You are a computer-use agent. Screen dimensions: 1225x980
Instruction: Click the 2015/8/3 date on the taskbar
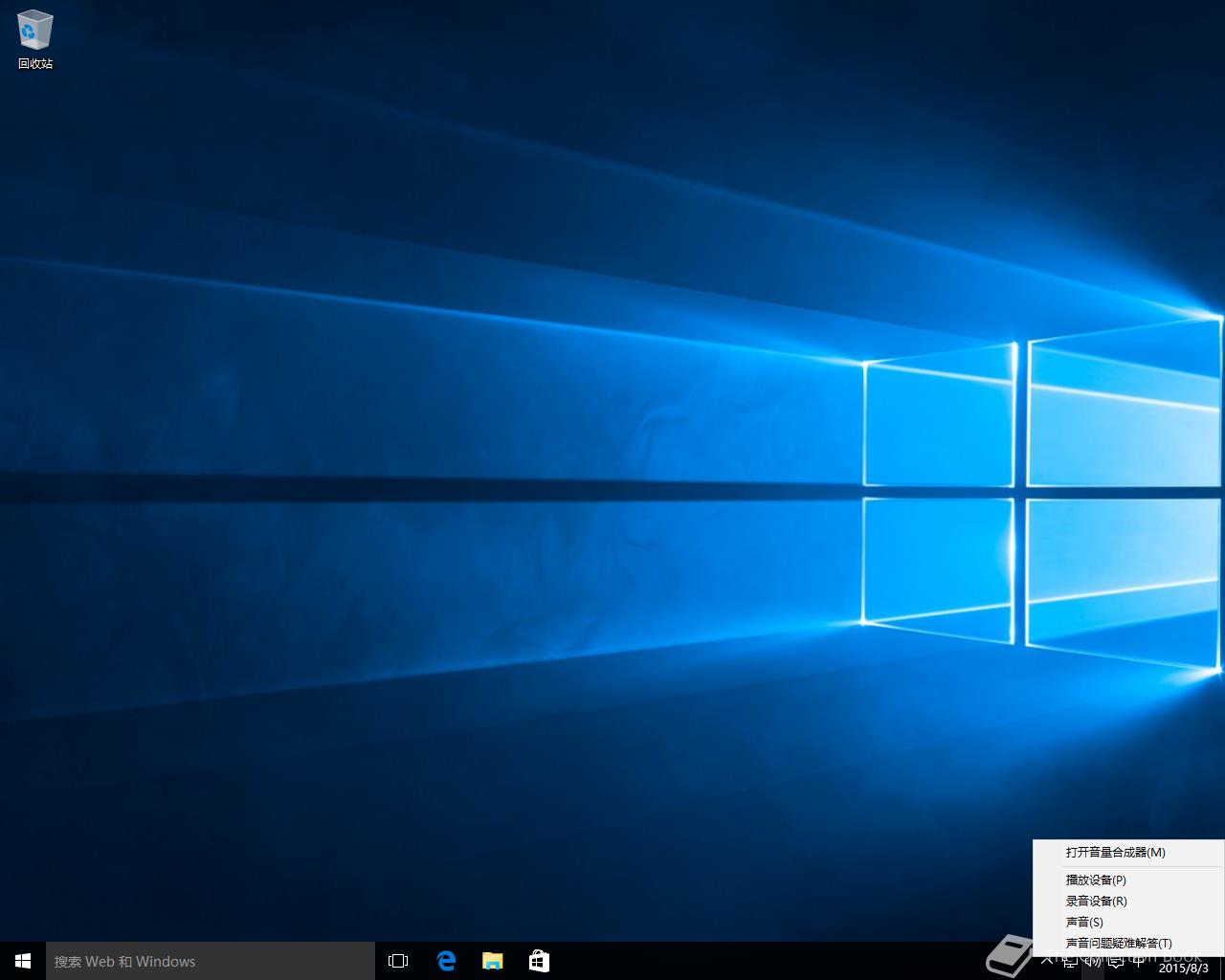pyautogui.click(x=1183, y=968)
